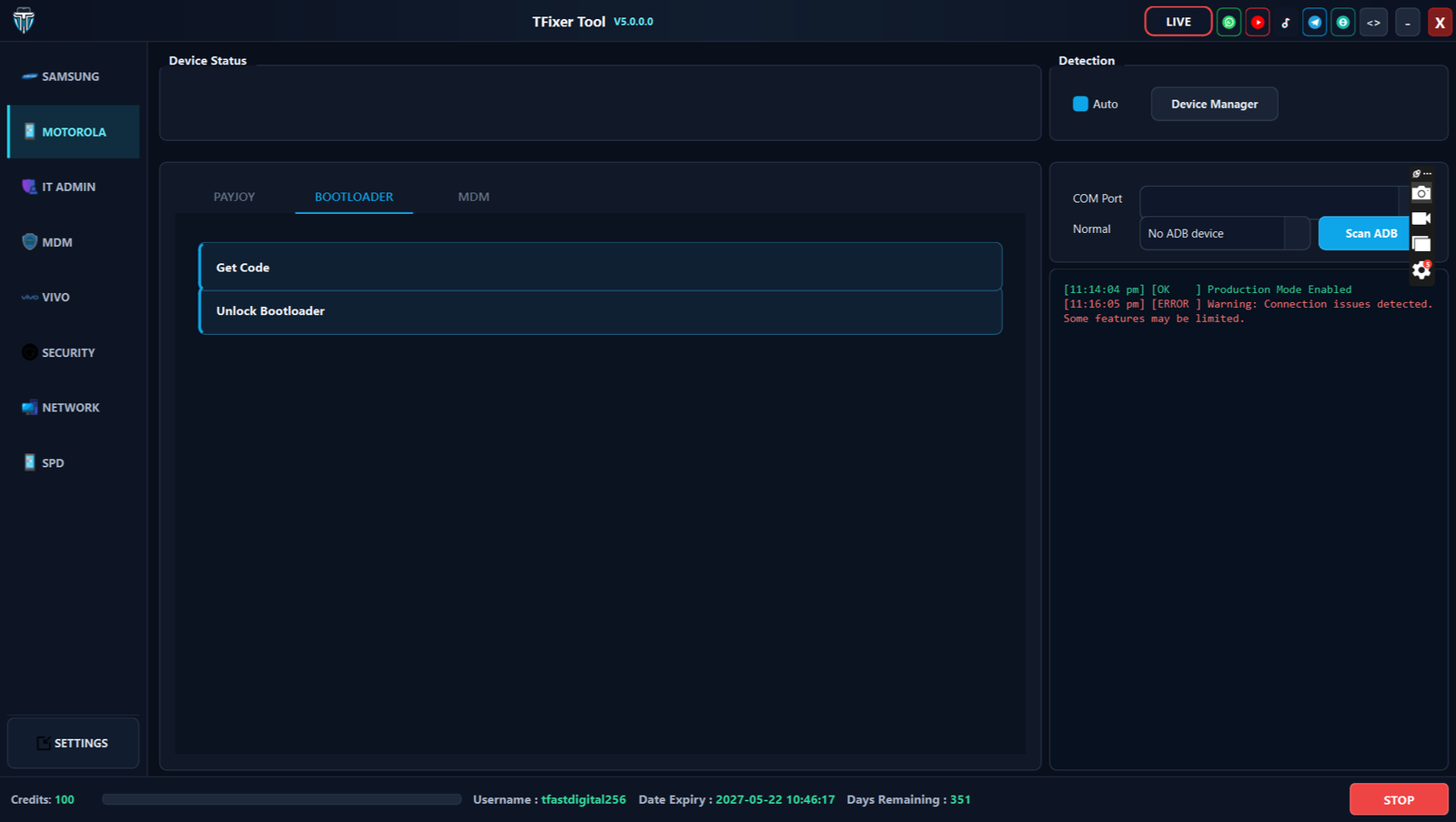
Task: Take a screenshot with the camera icon
Action: 1421,193
